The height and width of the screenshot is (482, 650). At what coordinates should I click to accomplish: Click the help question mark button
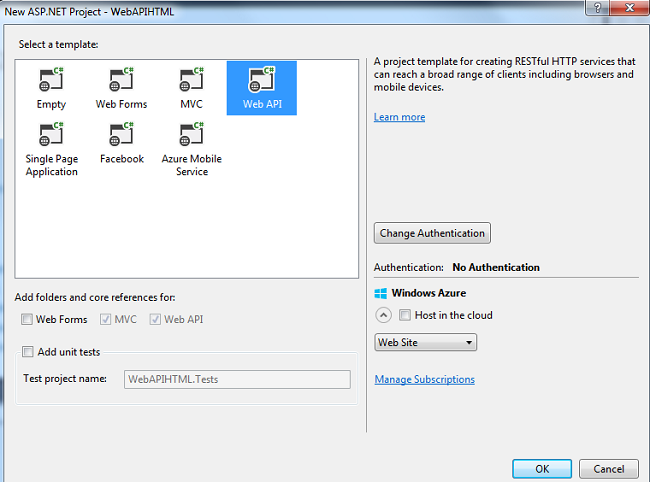597,7
